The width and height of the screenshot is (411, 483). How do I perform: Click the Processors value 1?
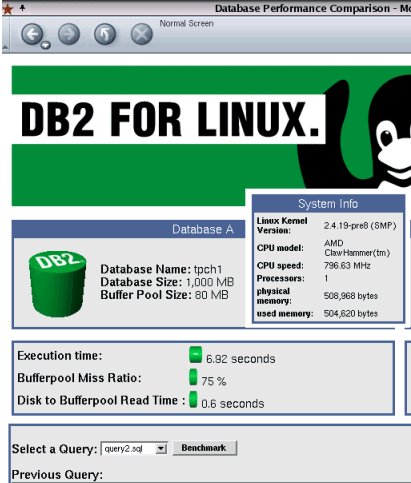coord(326,278)
